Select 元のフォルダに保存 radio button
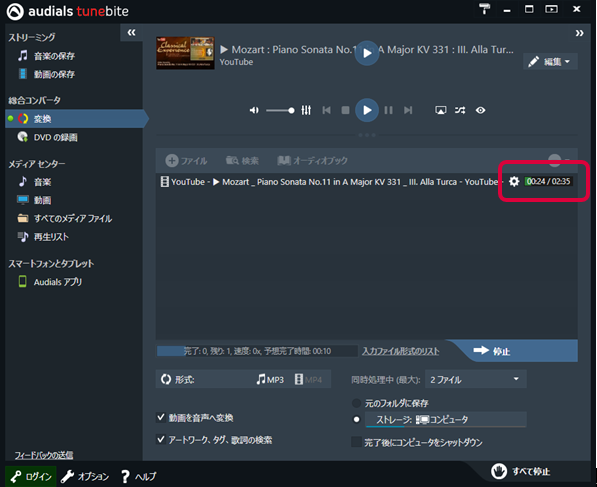This screenshot has height=487, width=597. [356, 403]
